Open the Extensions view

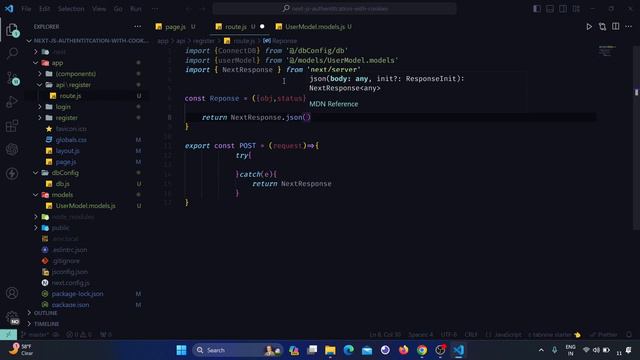tap(12, 125)
